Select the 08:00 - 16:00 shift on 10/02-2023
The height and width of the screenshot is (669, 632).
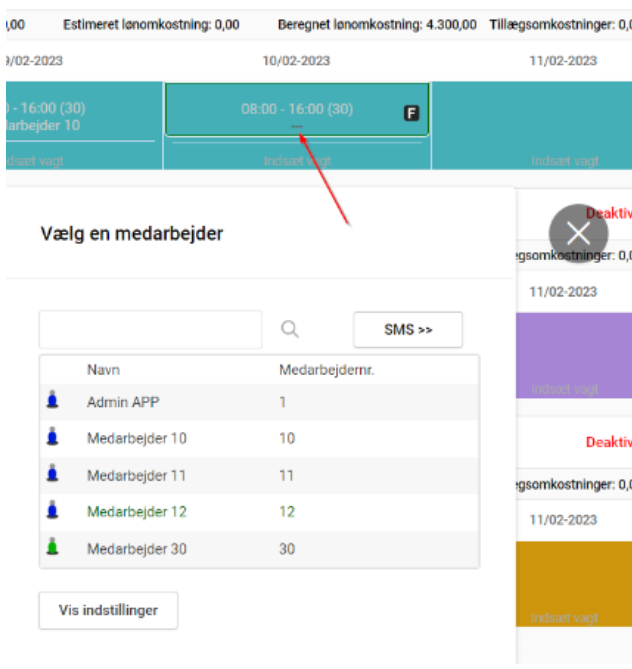tap(296, 109)
